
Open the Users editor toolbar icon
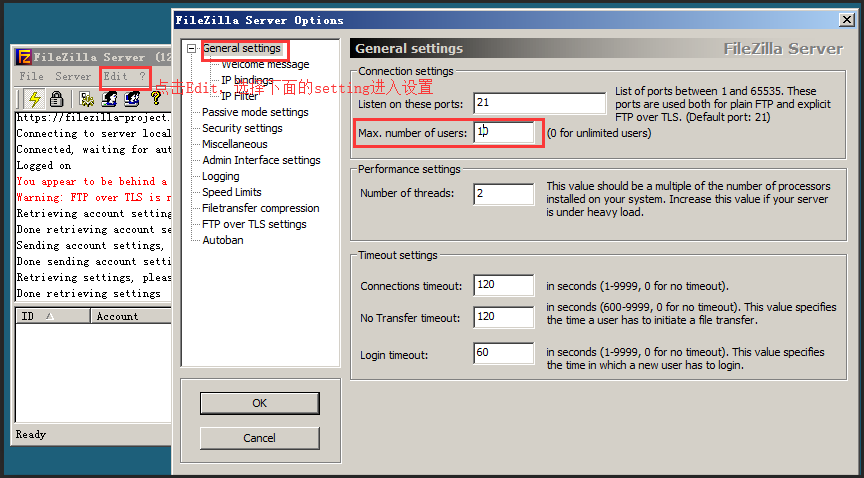pos(109,99)
